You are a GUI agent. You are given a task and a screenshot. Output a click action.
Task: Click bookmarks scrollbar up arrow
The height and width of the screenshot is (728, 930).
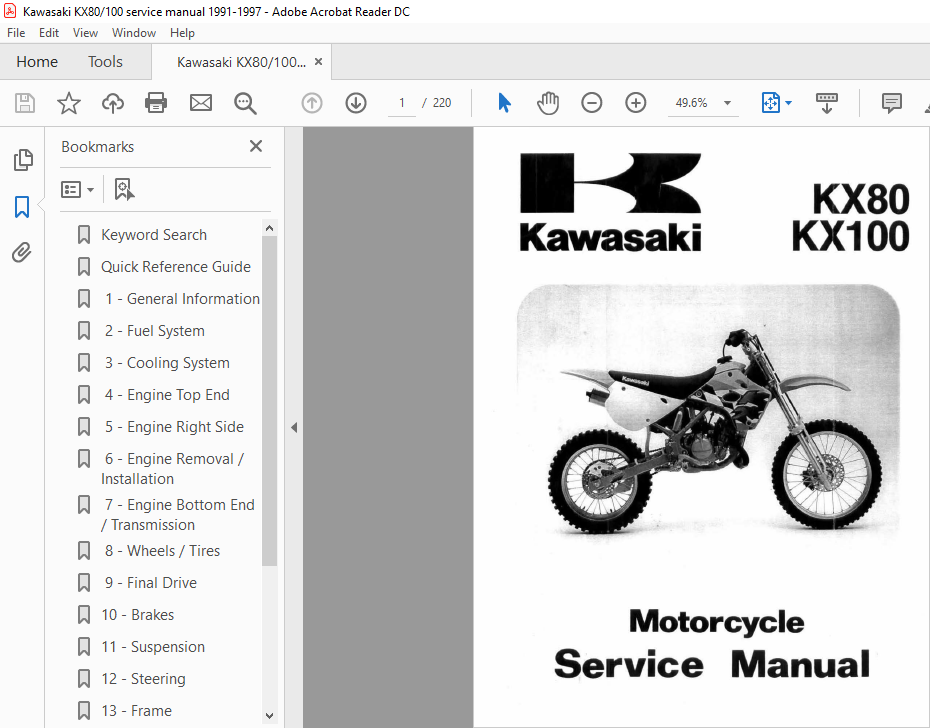click(269, 228)
